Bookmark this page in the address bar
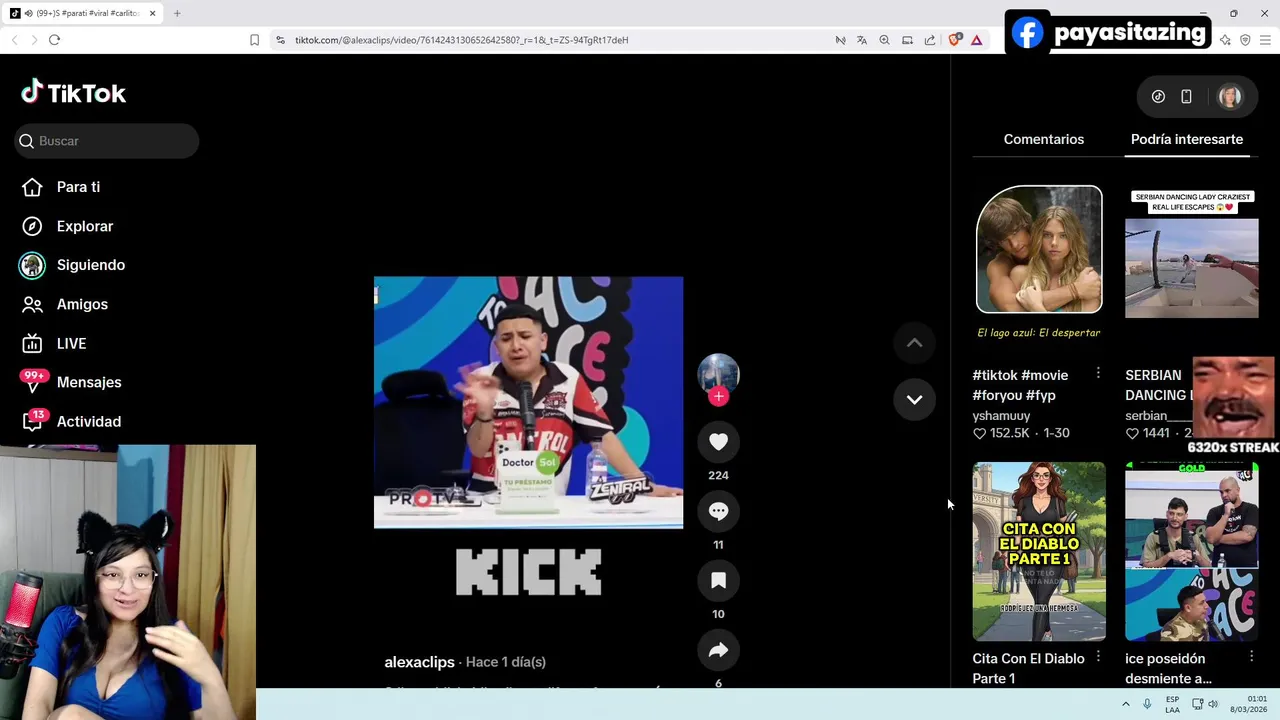The image size is (1280, 720). (254, 40)
